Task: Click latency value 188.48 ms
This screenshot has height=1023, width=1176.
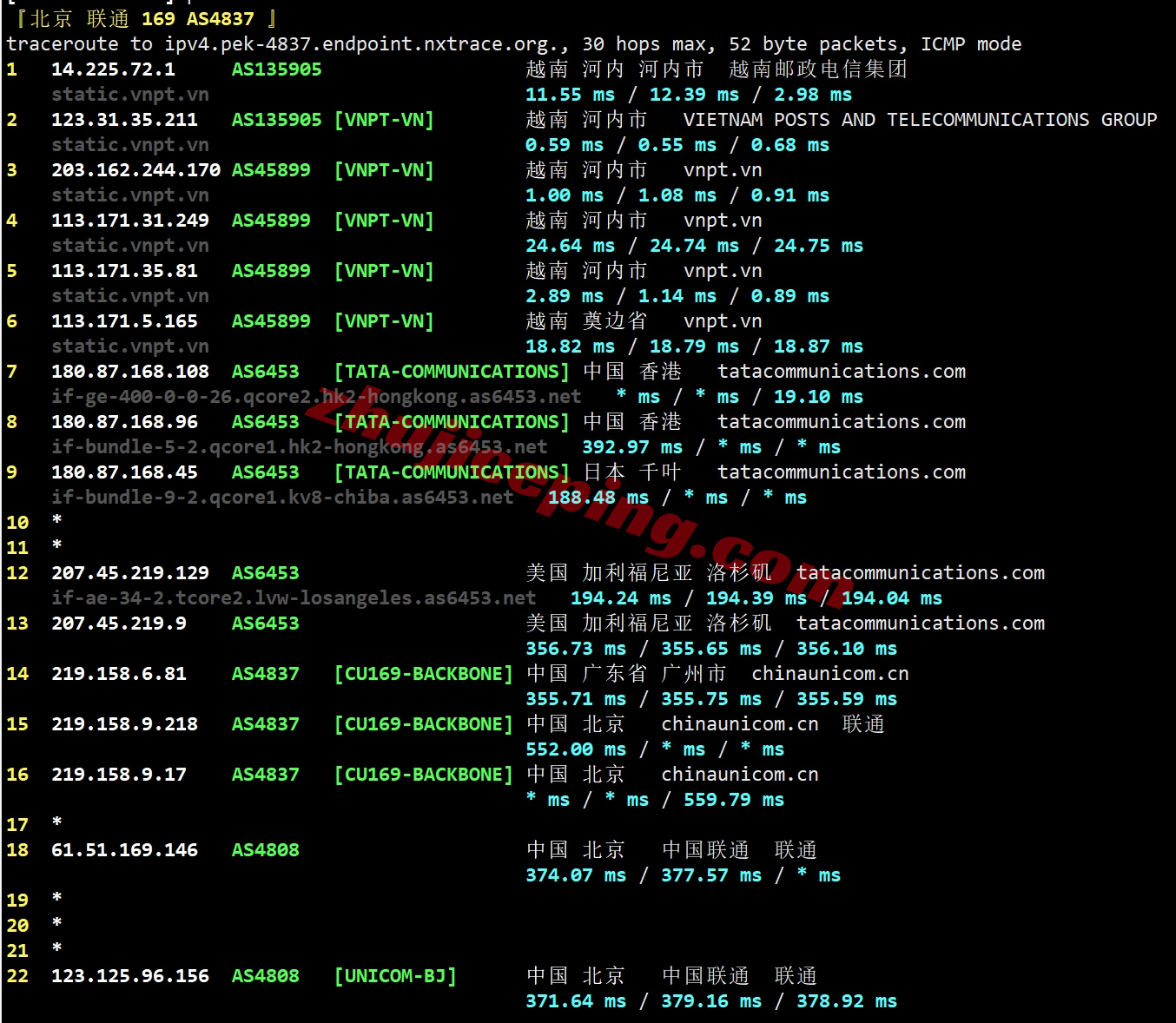Action: tap(598, 498)
